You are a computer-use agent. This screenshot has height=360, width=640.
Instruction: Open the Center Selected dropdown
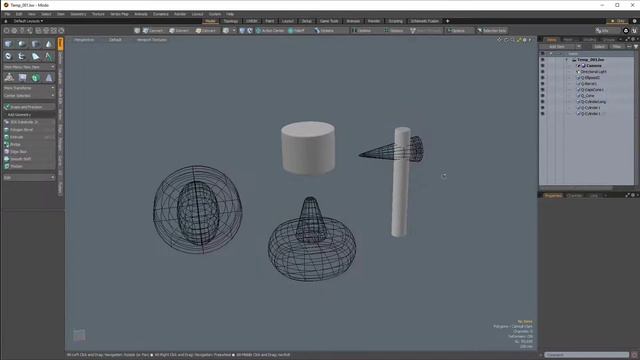pyautogui.click(x=29, y=96)
